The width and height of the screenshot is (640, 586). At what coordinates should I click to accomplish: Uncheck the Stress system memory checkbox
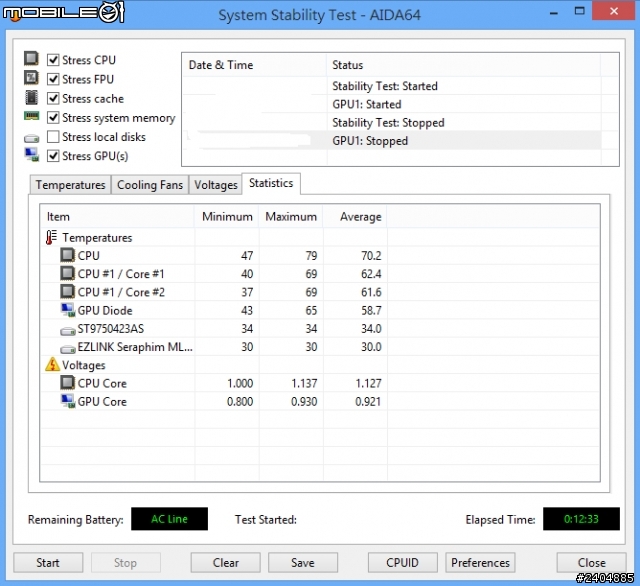(53, 118)
